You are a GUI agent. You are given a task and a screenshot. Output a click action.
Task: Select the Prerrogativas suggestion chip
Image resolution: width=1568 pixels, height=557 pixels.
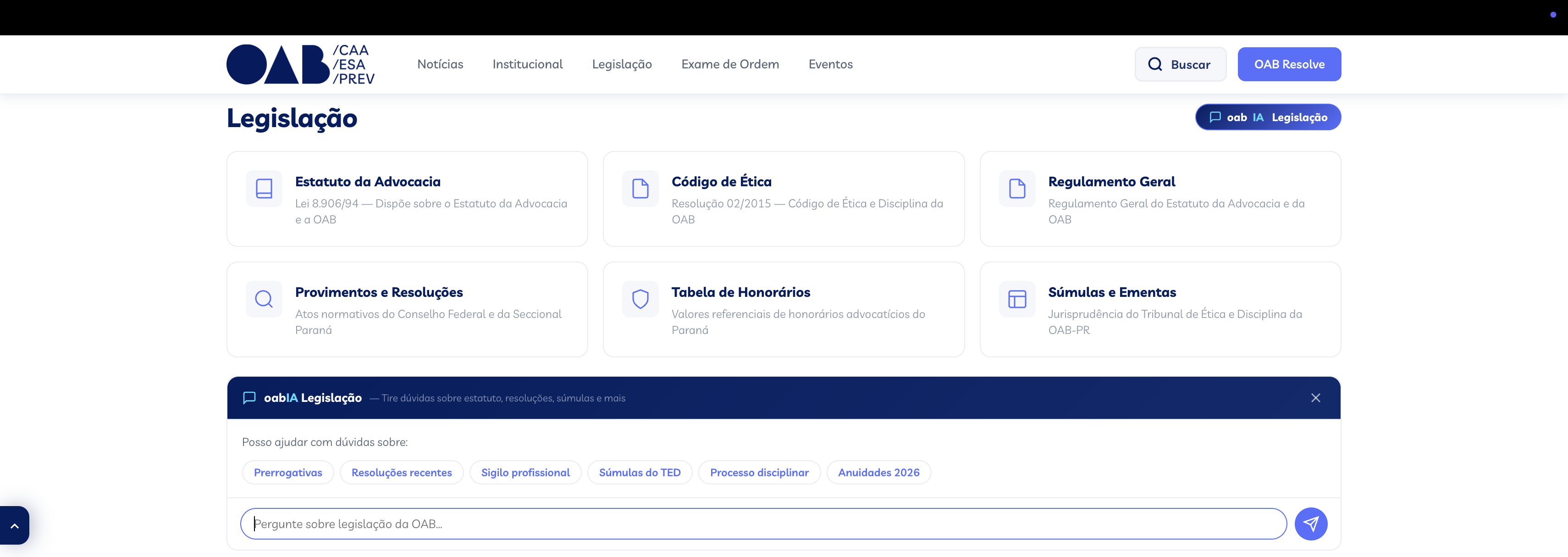point(287,472)
